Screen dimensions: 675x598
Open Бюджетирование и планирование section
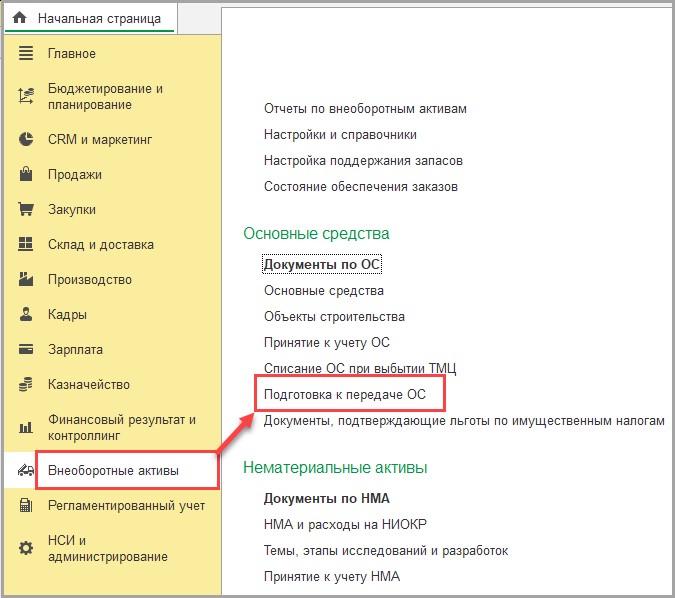(105, 96)
